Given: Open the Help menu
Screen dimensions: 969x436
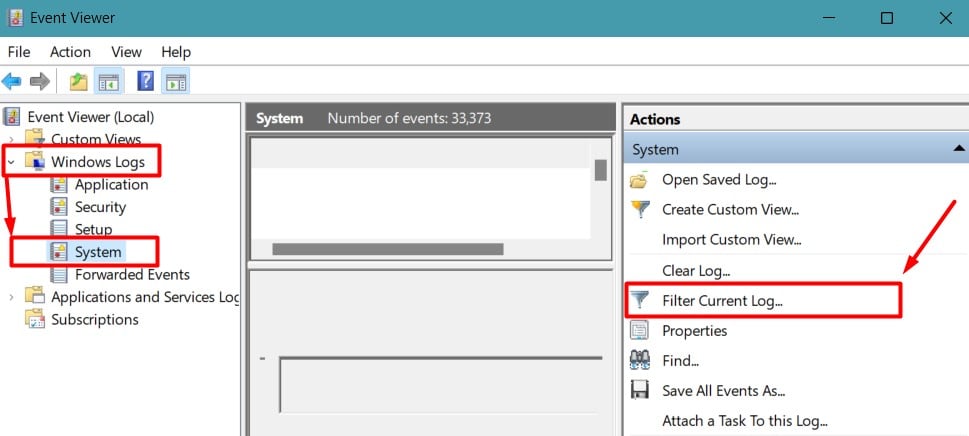Looking at the screenshot, I should [x=176, y=52].
